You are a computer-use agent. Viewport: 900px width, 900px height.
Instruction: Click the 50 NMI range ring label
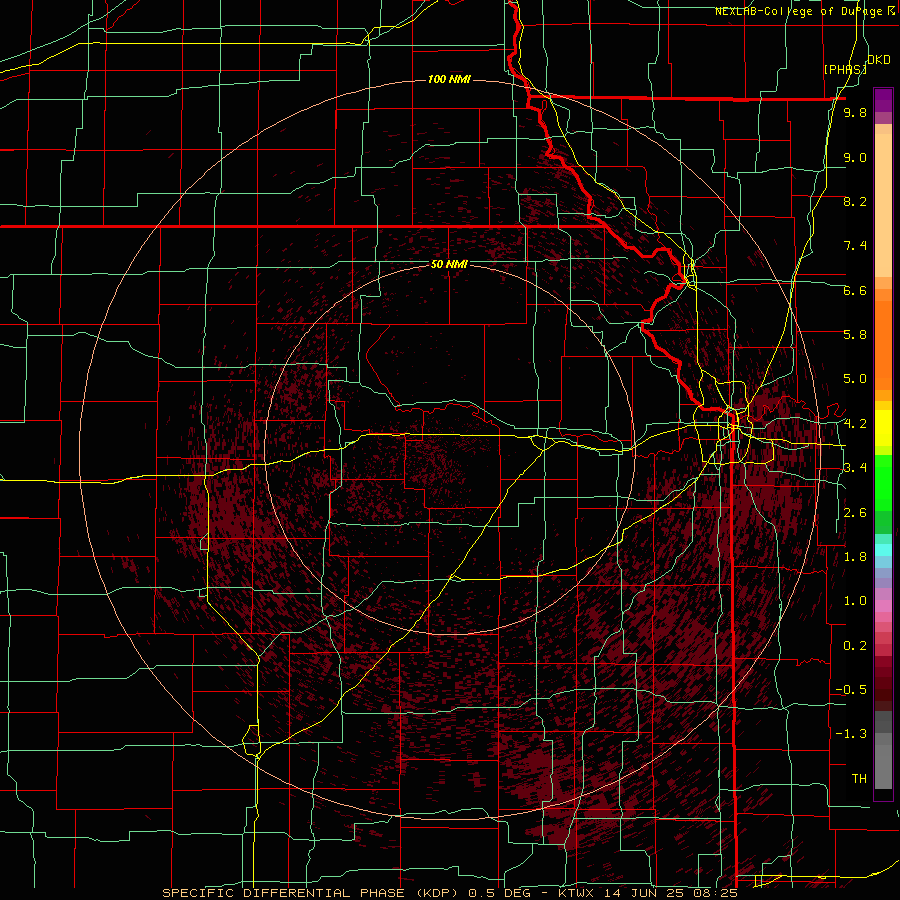coord(449,264)
